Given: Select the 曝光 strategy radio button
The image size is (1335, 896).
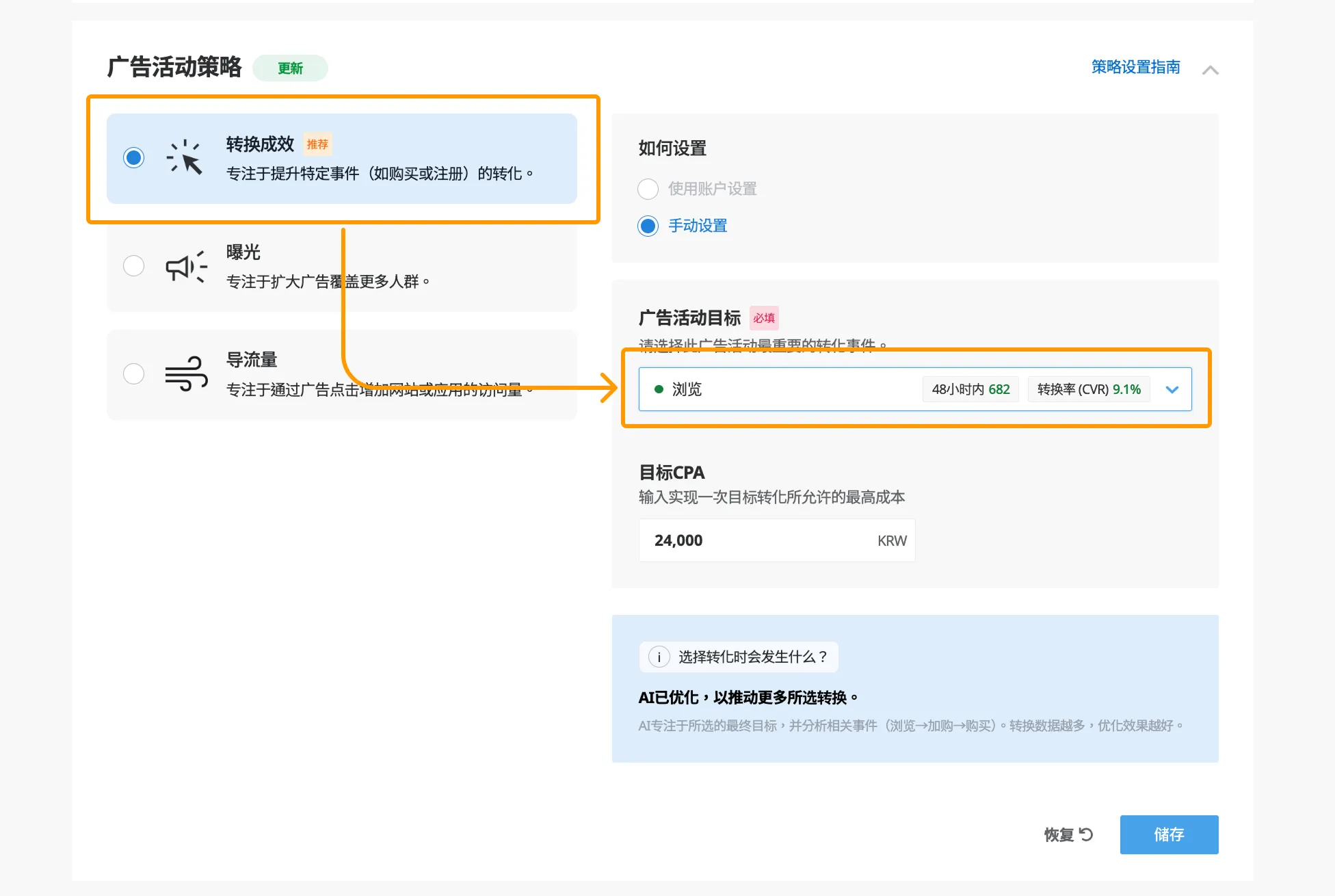Looking at the screenshot, I should [134, 266].
